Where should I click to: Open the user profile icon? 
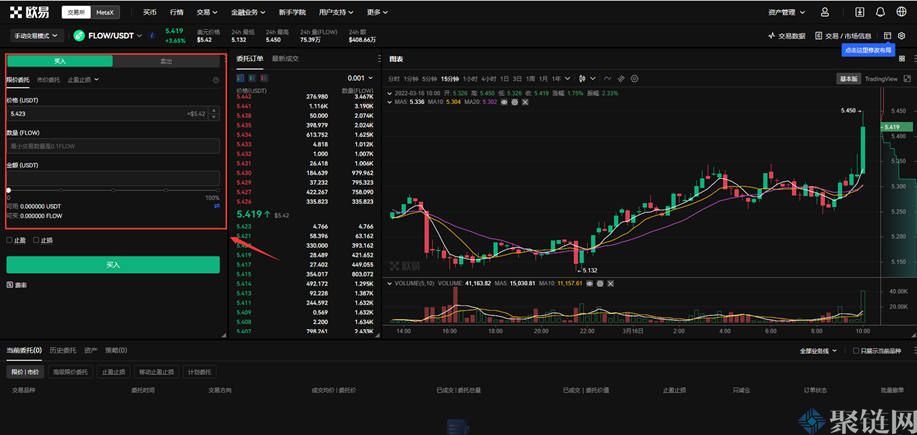click(825, 12)
